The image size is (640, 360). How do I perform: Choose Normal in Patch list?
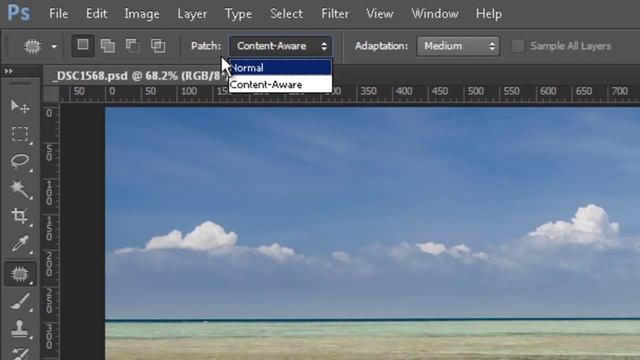coord(280,68)
